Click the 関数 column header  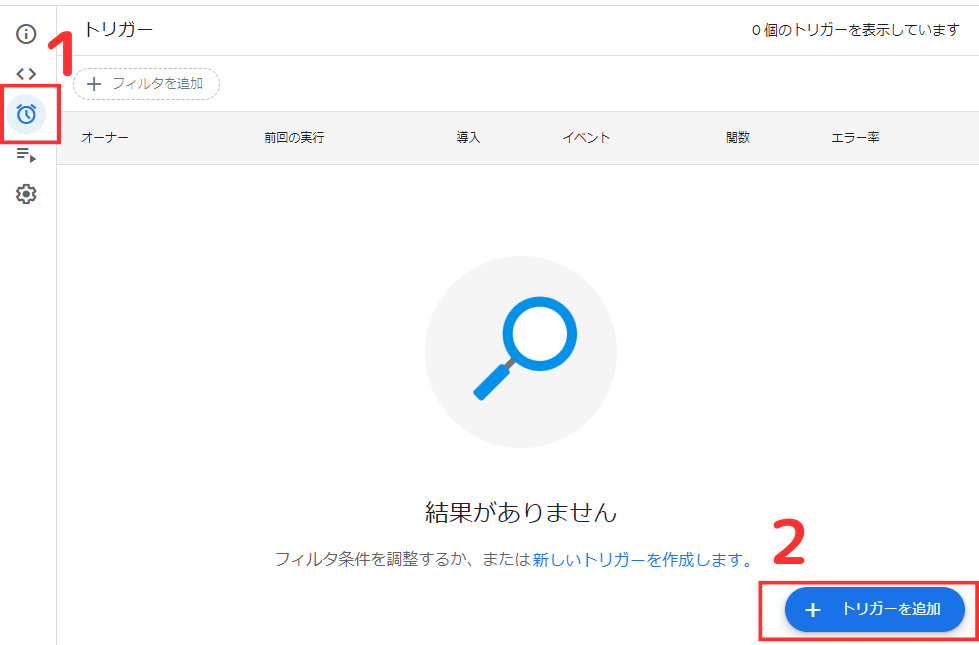[x=737, y=137]
